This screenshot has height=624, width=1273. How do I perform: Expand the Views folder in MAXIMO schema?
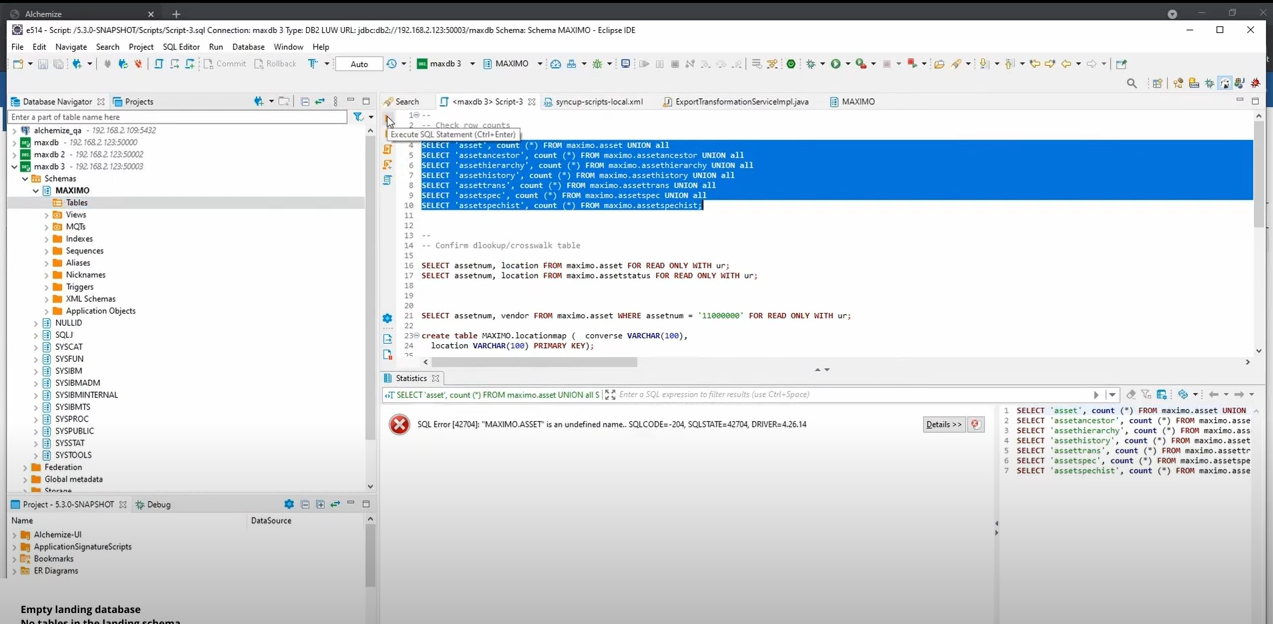click(46, 215)
